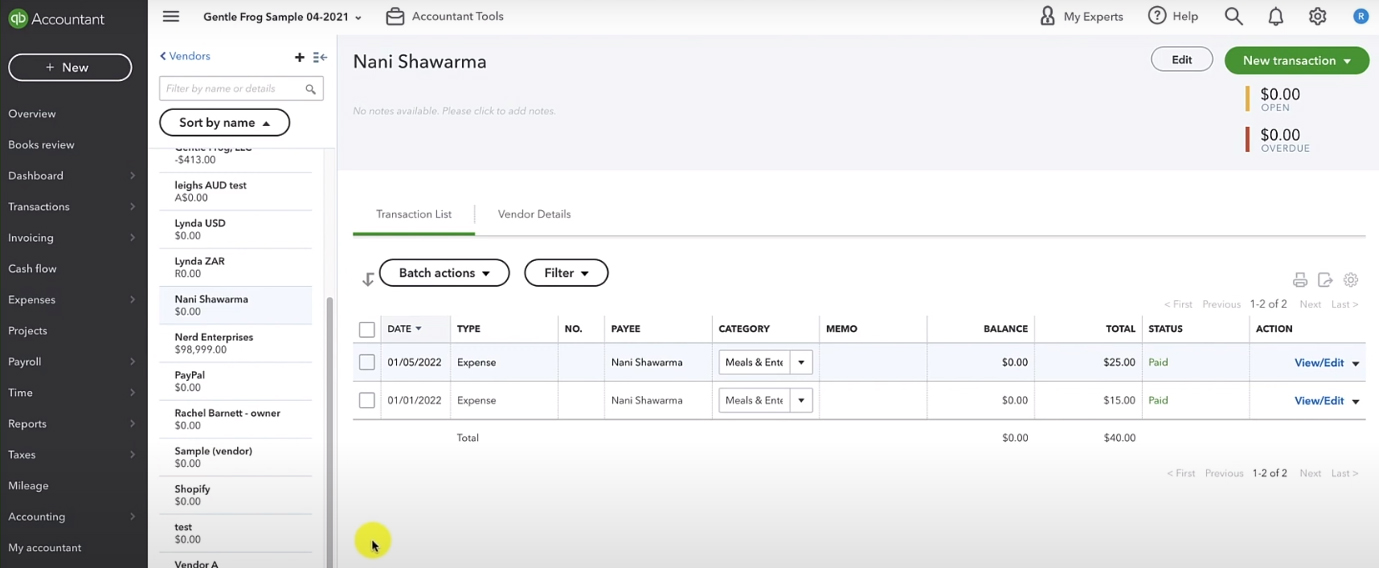Screen dimensions: 1379x568
Task: Collapse the vendor list panel icon
Action: (320, 57)
